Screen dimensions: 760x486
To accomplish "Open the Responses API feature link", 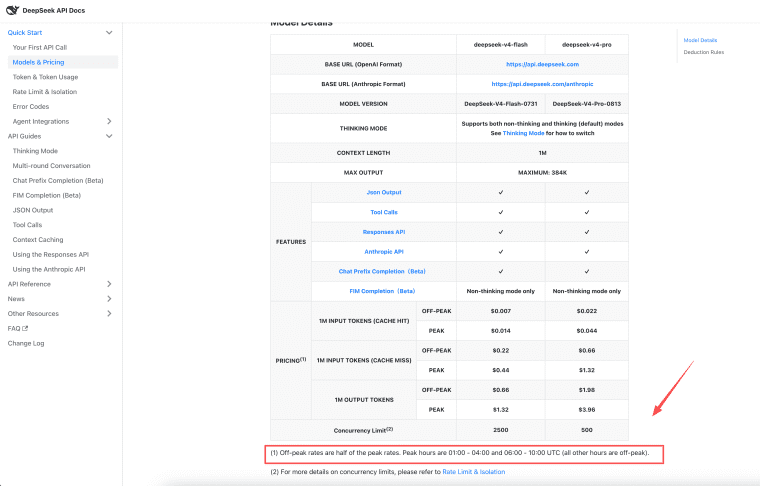I will click(x=384, y=232).
